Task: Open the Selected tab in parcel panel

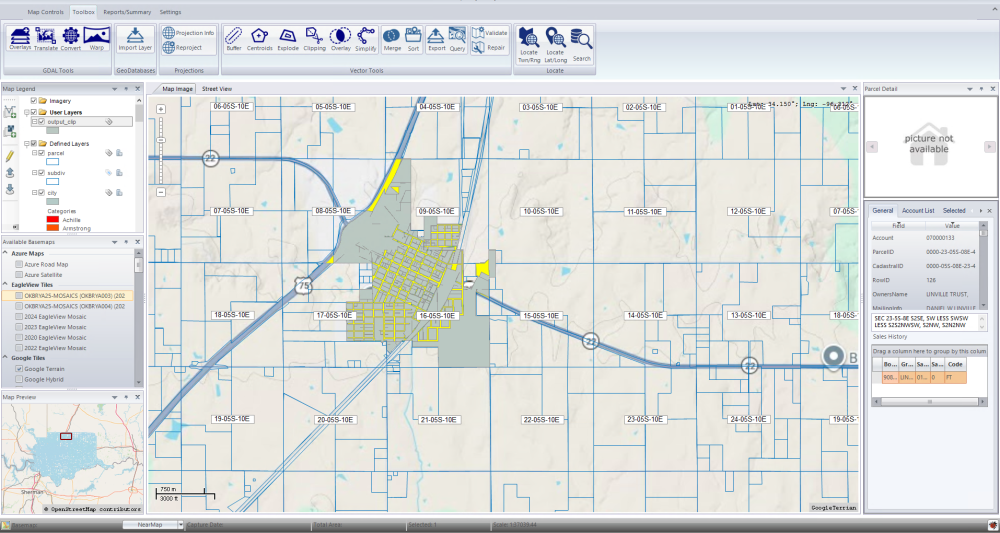Action: pyautogui.click(x=954, y=210)
